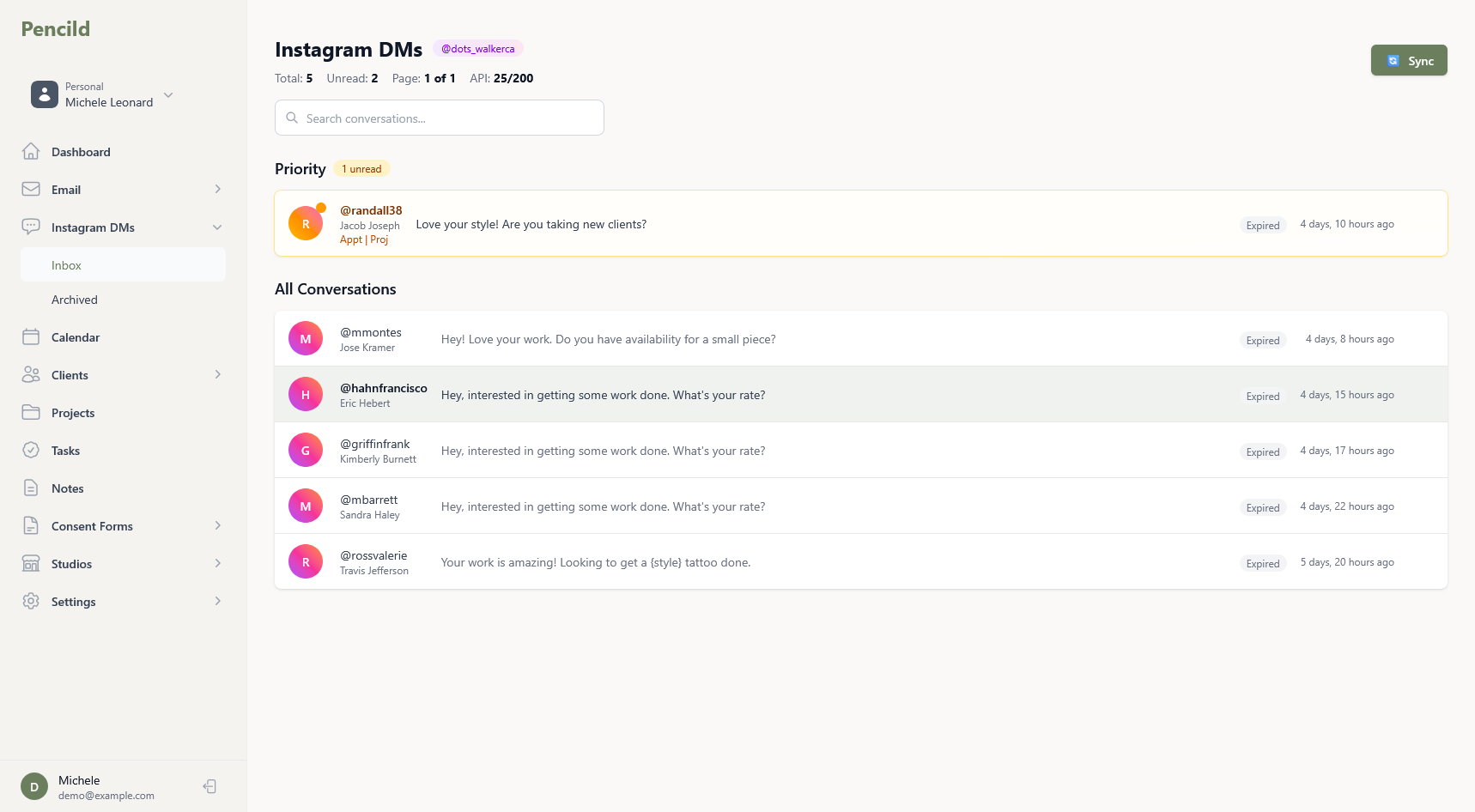Click the search magnifier icon
Viewport: 1475px width, 812px height.
tap(292, 118)
